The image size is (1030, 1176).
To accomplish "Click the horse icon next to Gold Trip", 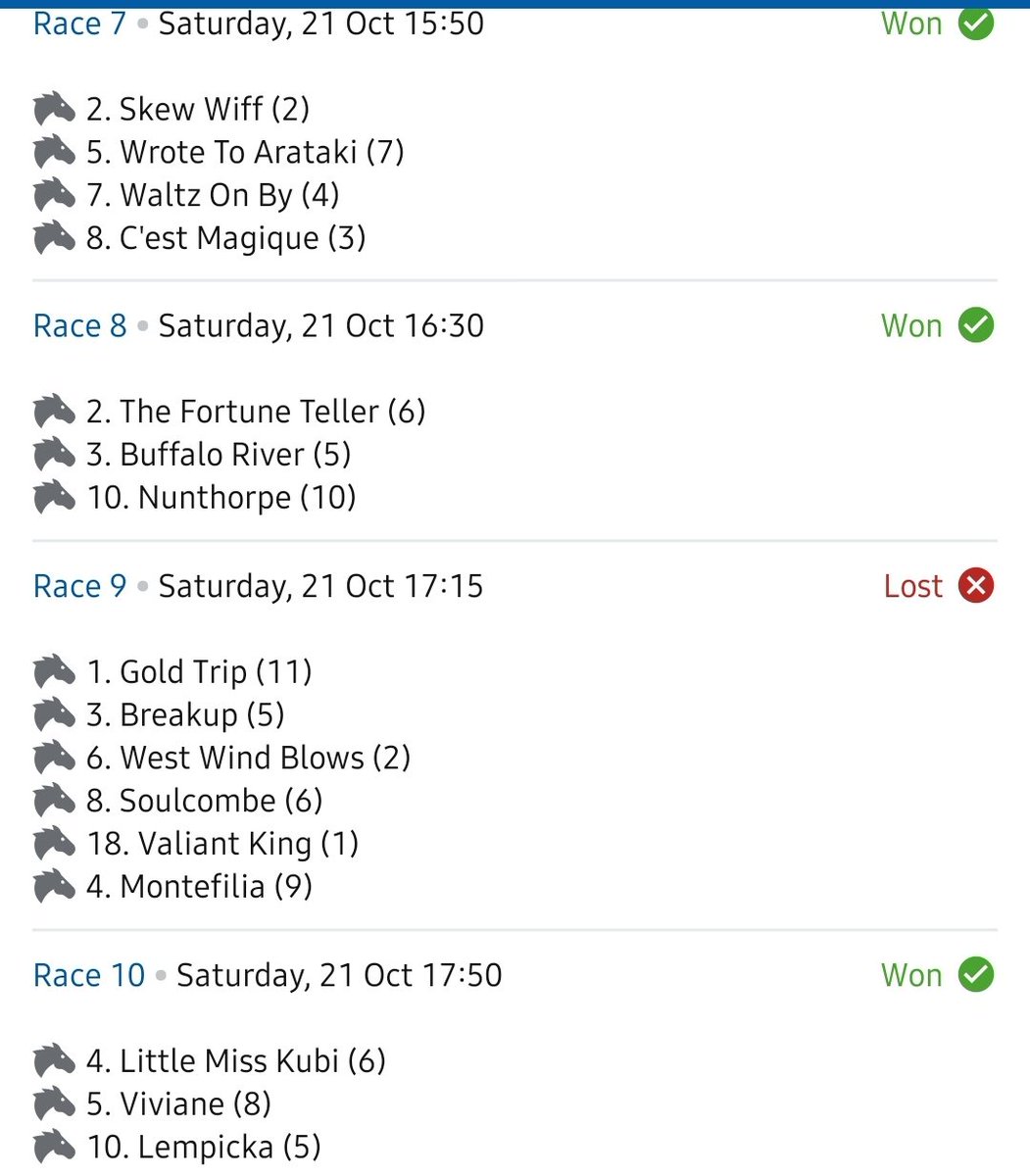I will click(x=54, y=672).
